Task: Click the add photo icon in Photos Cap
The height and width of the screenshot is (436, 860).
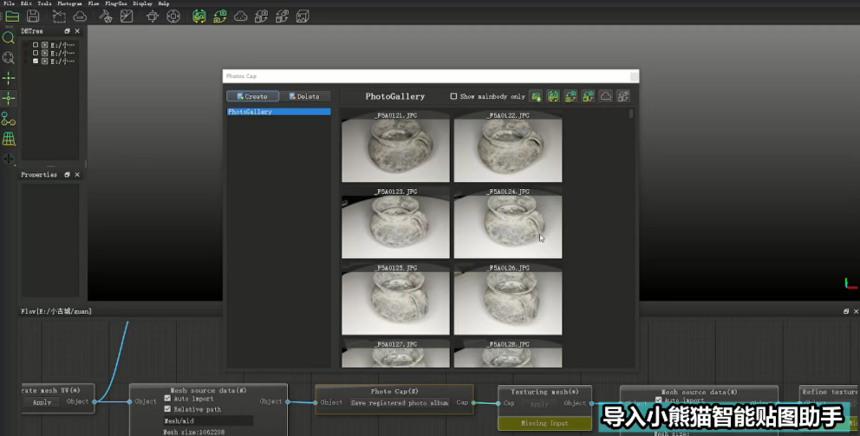Action: [x=536, y=97]
